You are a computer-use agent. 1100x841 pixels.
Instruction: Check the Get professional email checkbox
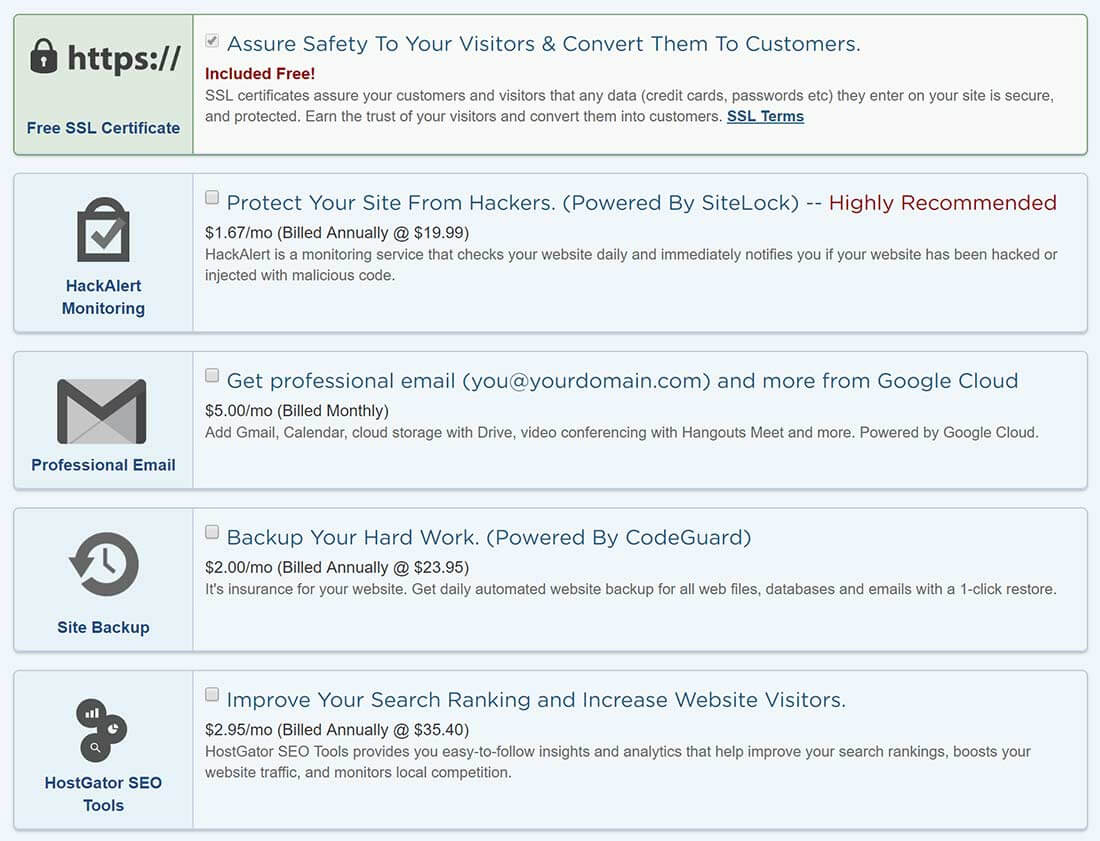tap(212, 375)
